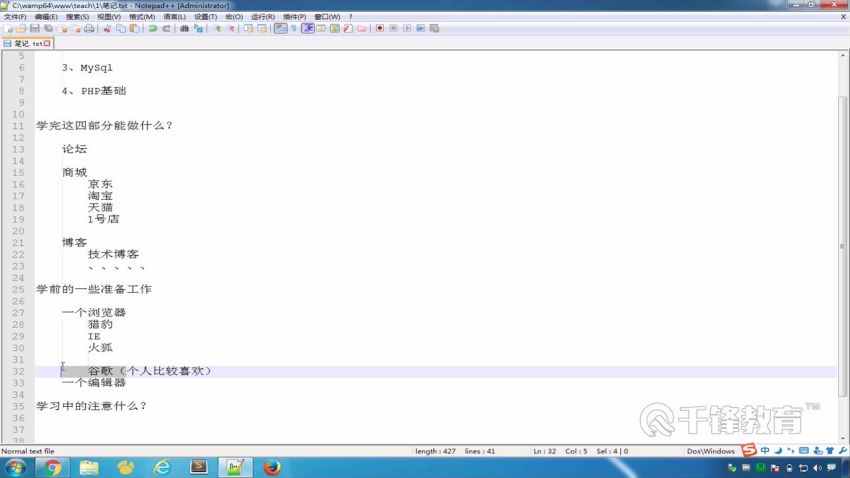This screenshot has width=850, height=478.
Task: Click the synchronize vertical scrolling icon
Action: pos(249,28)
